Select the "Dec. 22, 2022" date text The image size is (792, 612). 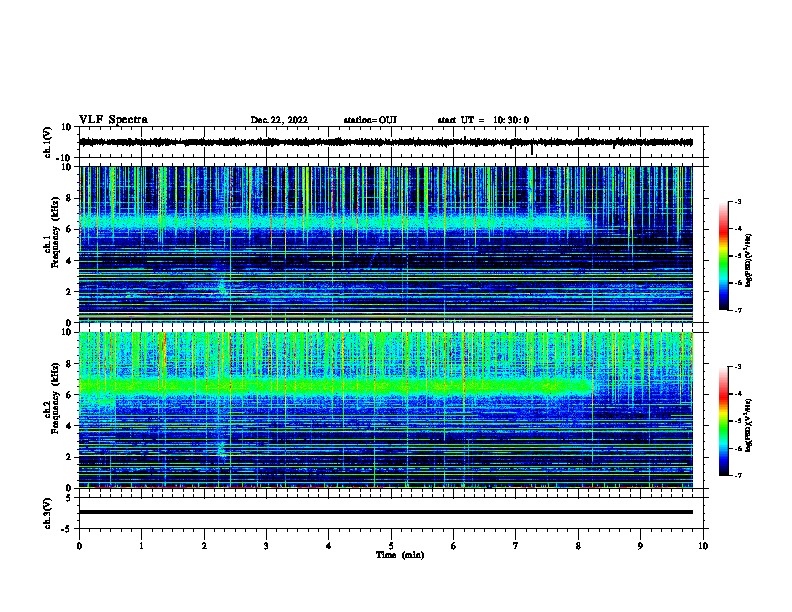click(279, 120)
